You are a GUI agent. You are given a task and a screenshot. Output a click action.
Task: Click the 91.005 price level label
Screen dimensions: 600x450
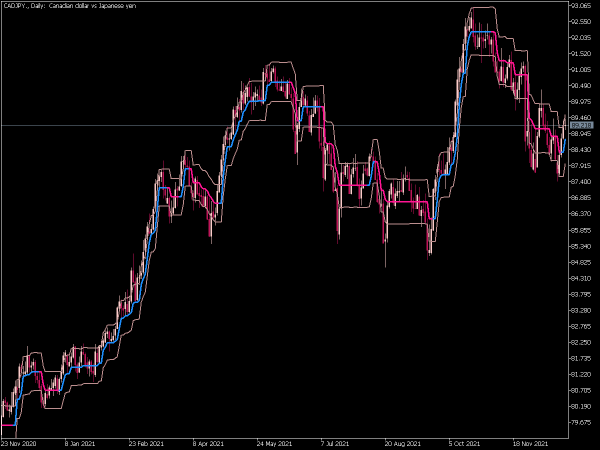(581, 70)
